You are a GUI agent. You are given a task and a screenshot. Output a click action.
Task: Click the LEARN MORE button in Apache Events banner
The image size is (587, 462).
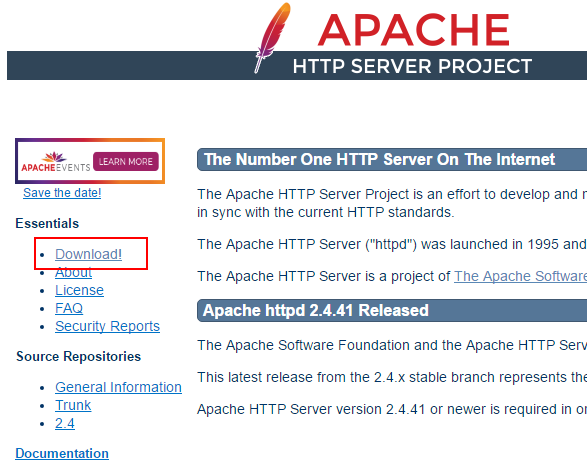coord(126,161)
